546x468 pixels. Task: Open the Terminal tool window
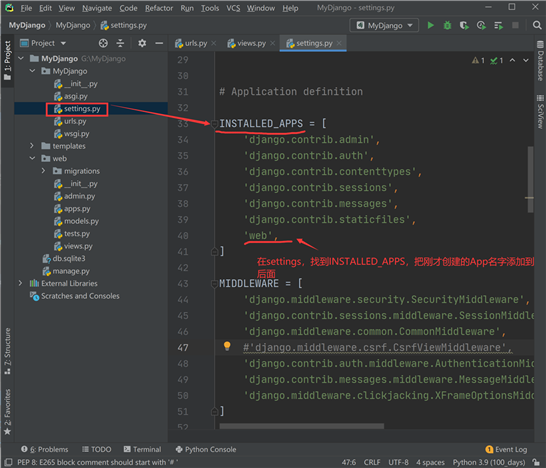142,449
